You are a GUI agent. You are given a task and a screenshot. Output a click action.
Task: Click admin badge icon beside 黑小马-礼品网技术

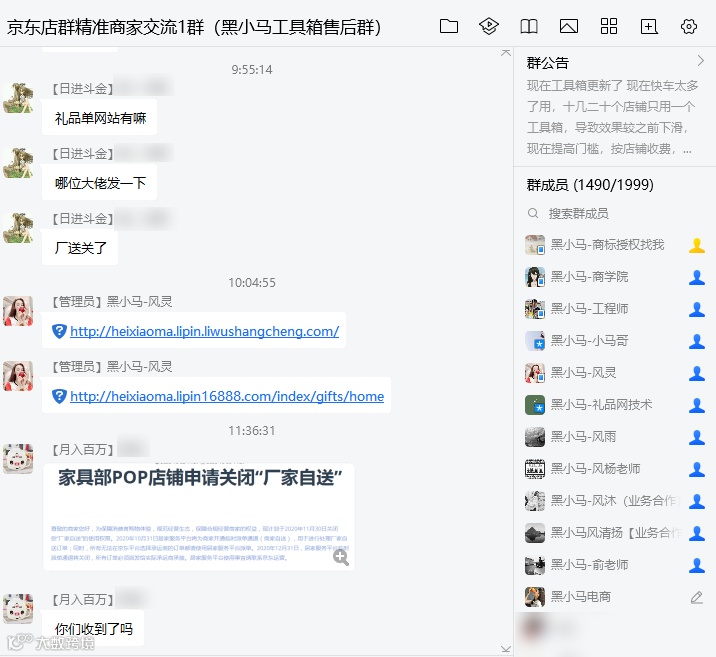(696, 405)
